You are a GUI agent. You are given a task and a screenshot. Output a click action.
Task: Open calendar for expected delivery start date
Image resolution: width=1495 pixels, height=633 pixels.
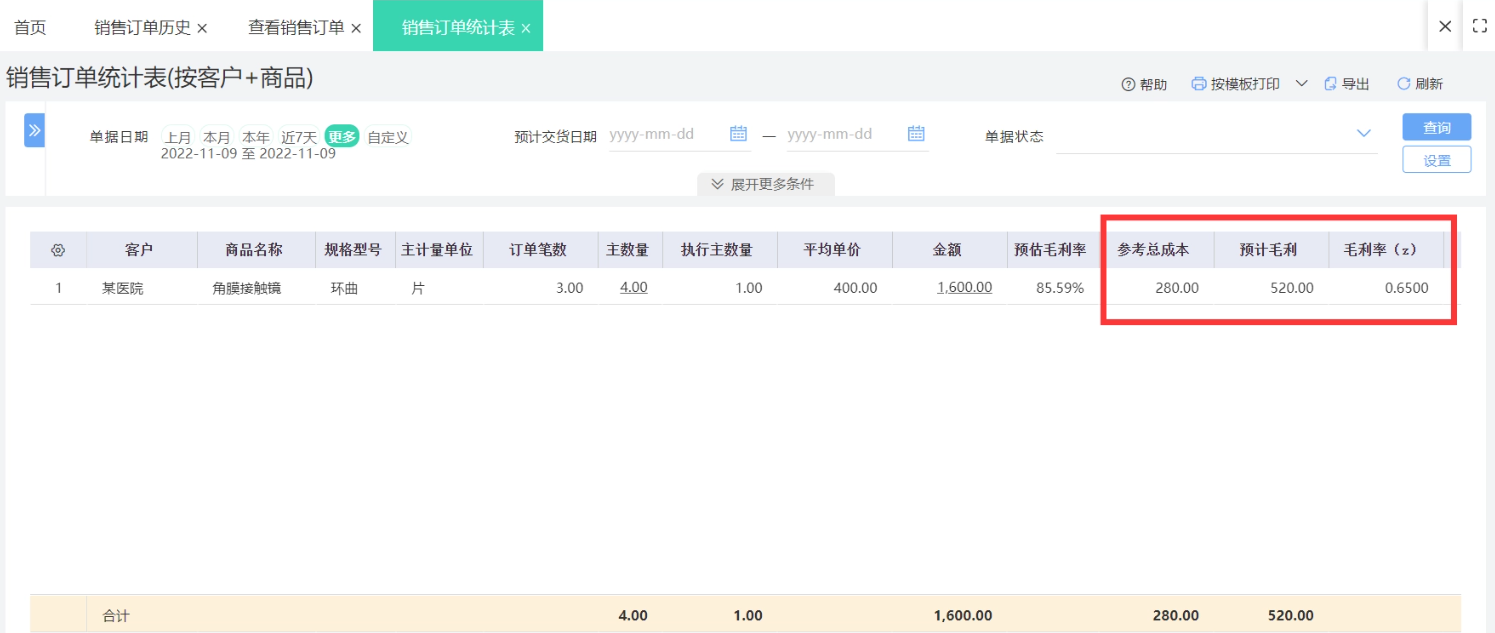coord(738,134)
